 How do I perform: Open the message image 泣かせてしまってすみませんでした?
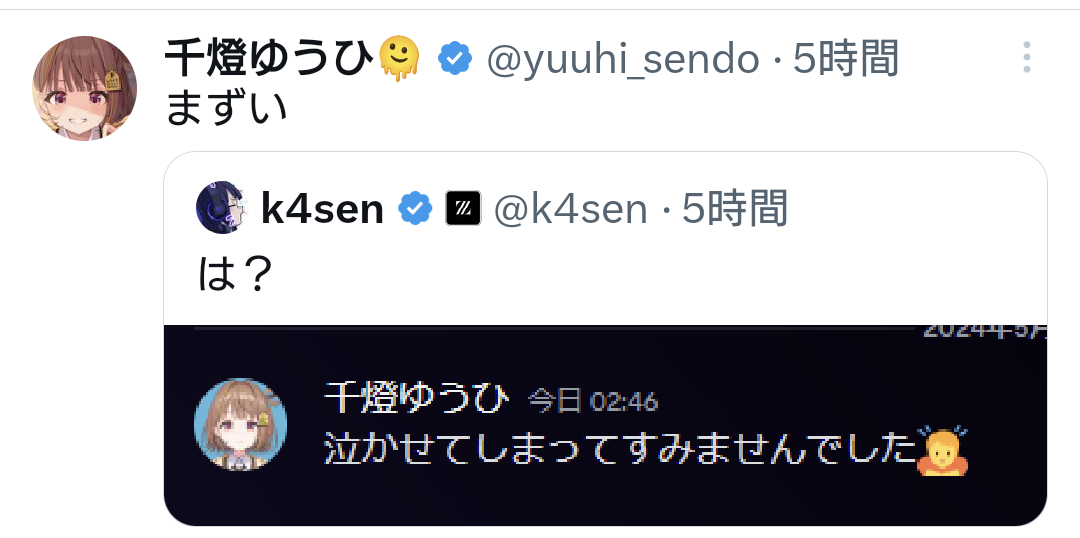coord(605,425)
